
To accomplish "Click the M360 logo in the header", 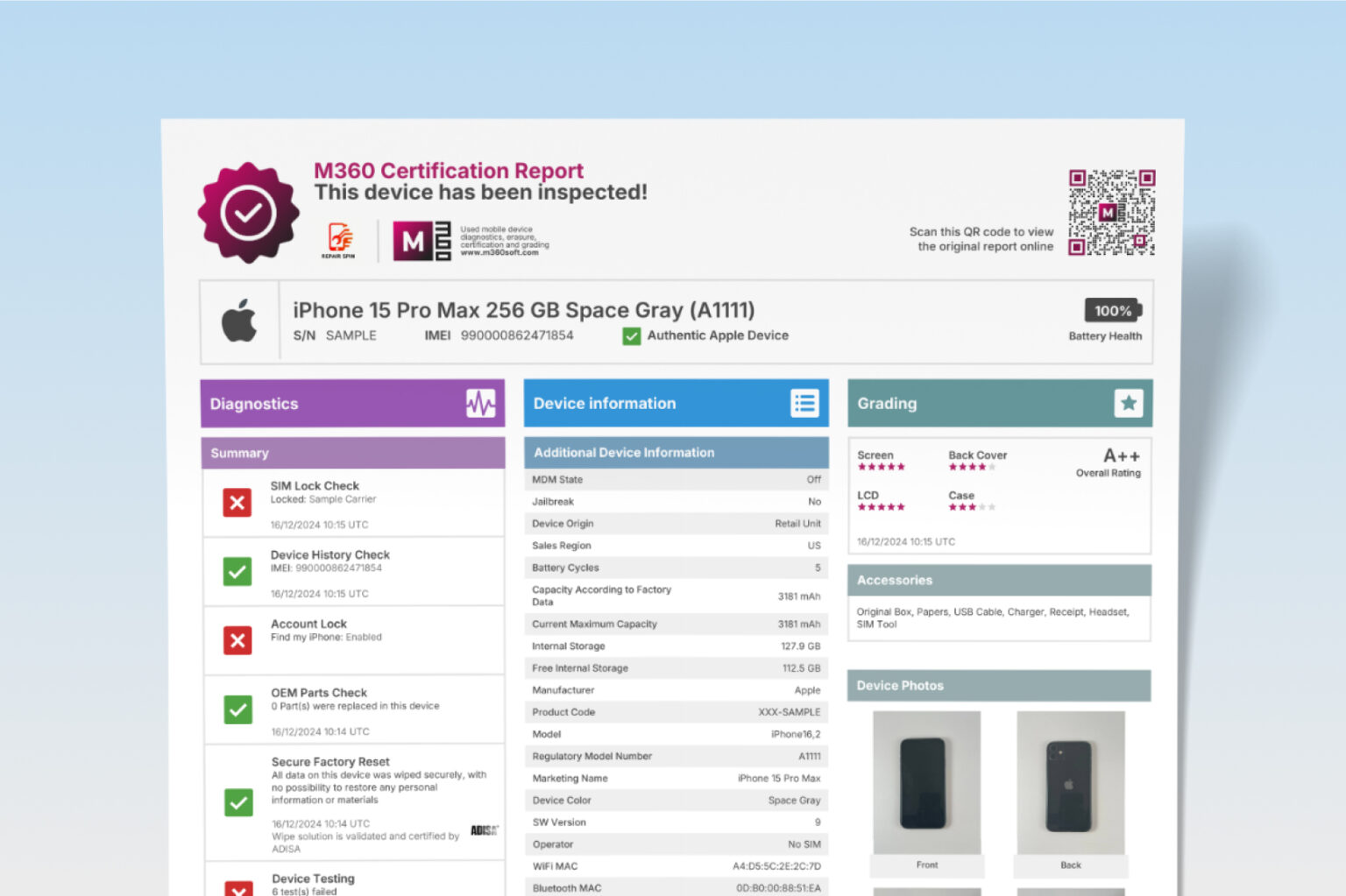I will pos(421,241).
